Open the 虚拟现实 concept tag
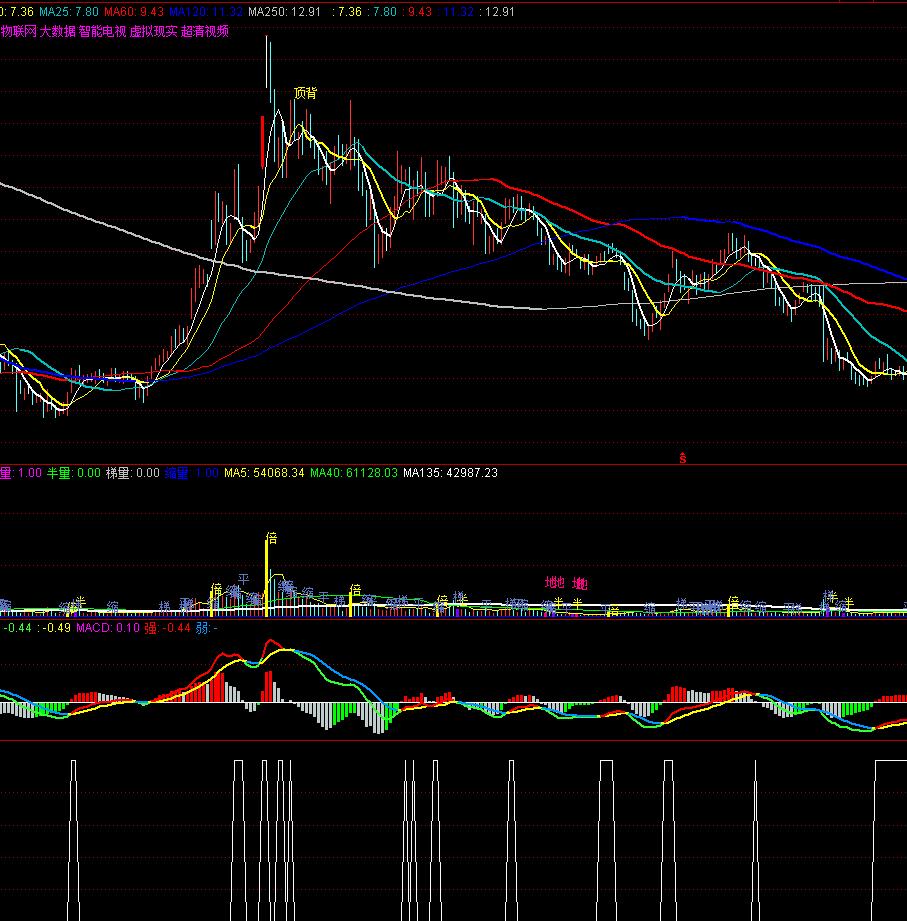907x921 pixels. [x=153, y=31]
